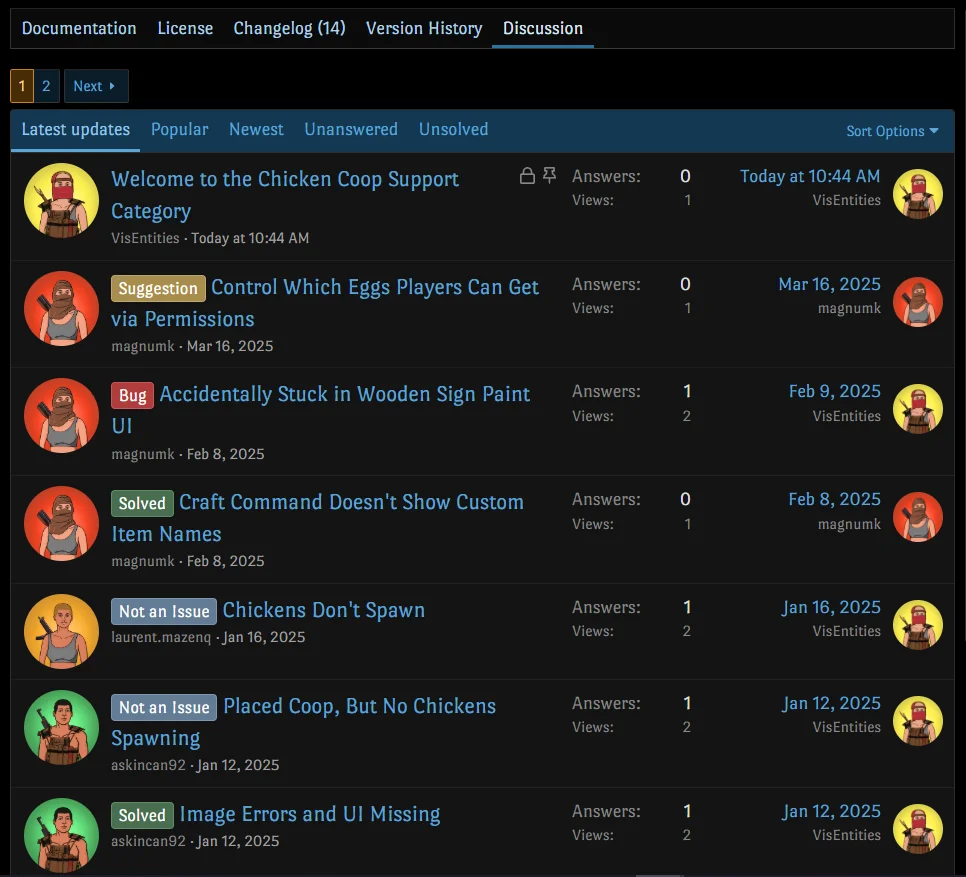This screenshot has width=966, height=877.
Task: Open the Image Errors and UI Missing thread
Action: pos(309,814)
